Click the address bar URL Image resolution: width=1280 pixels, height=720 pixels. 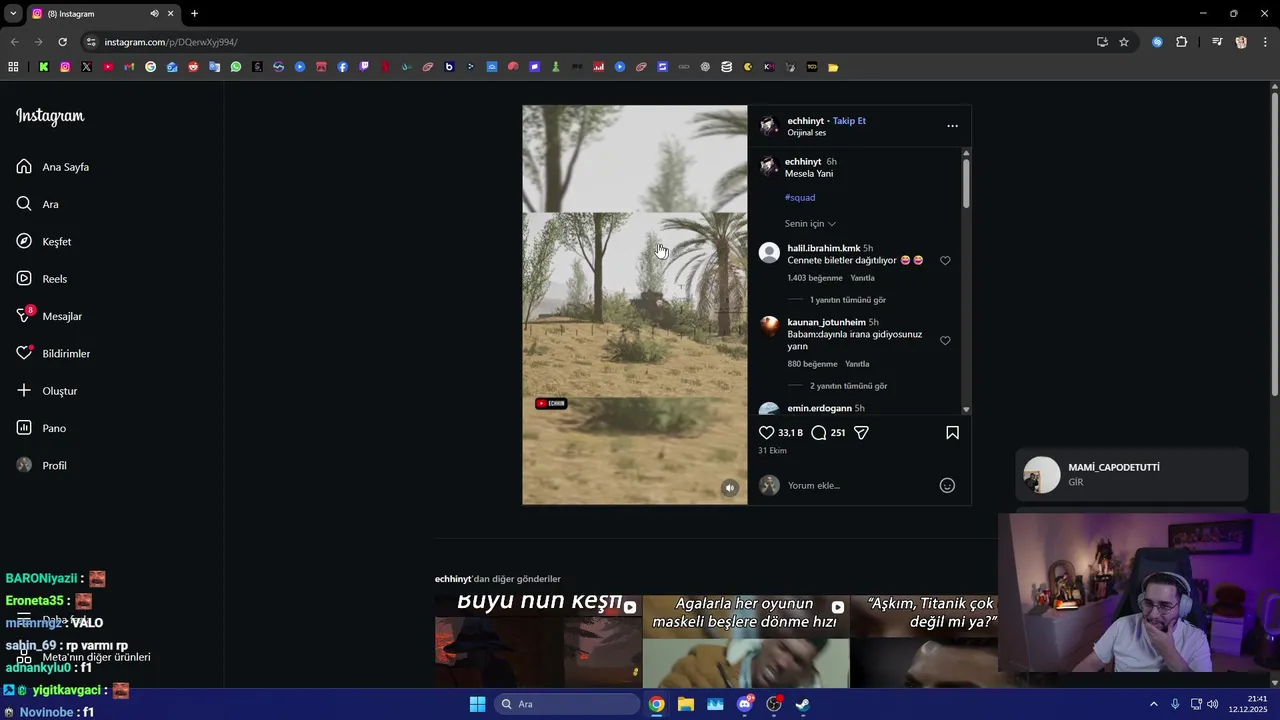click(x=171, y=42)
